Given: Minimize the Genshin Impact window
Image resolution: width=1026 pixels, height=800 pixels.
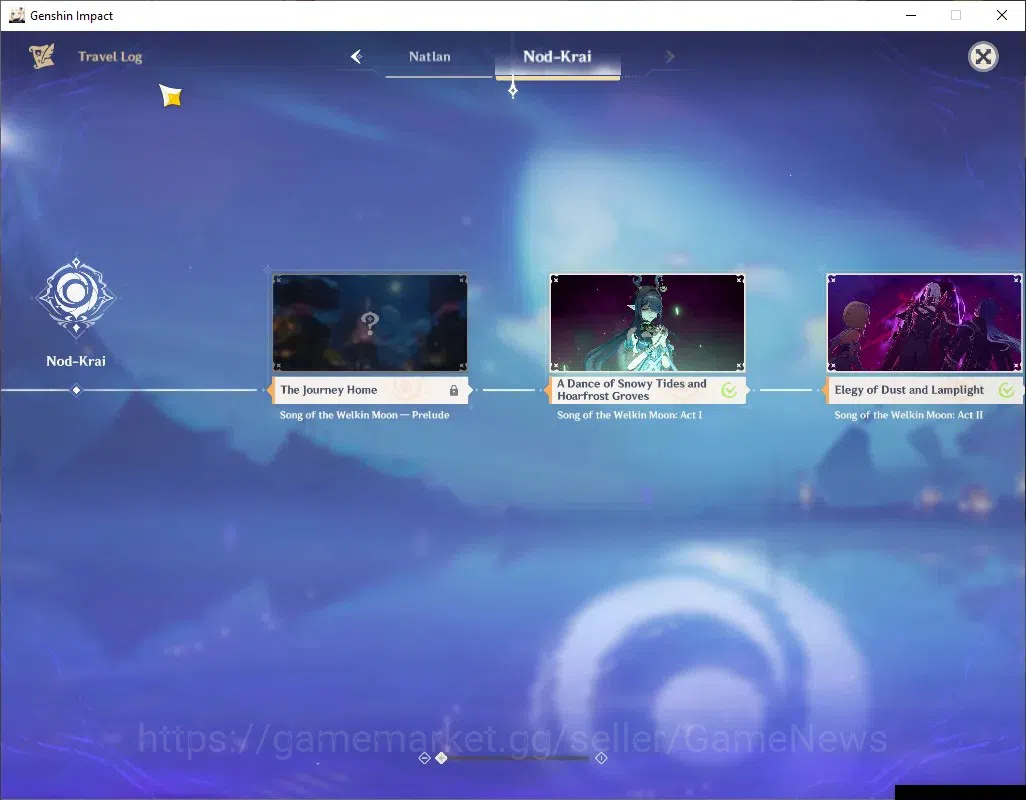Looking at the screenshot, I should (911, 15).
